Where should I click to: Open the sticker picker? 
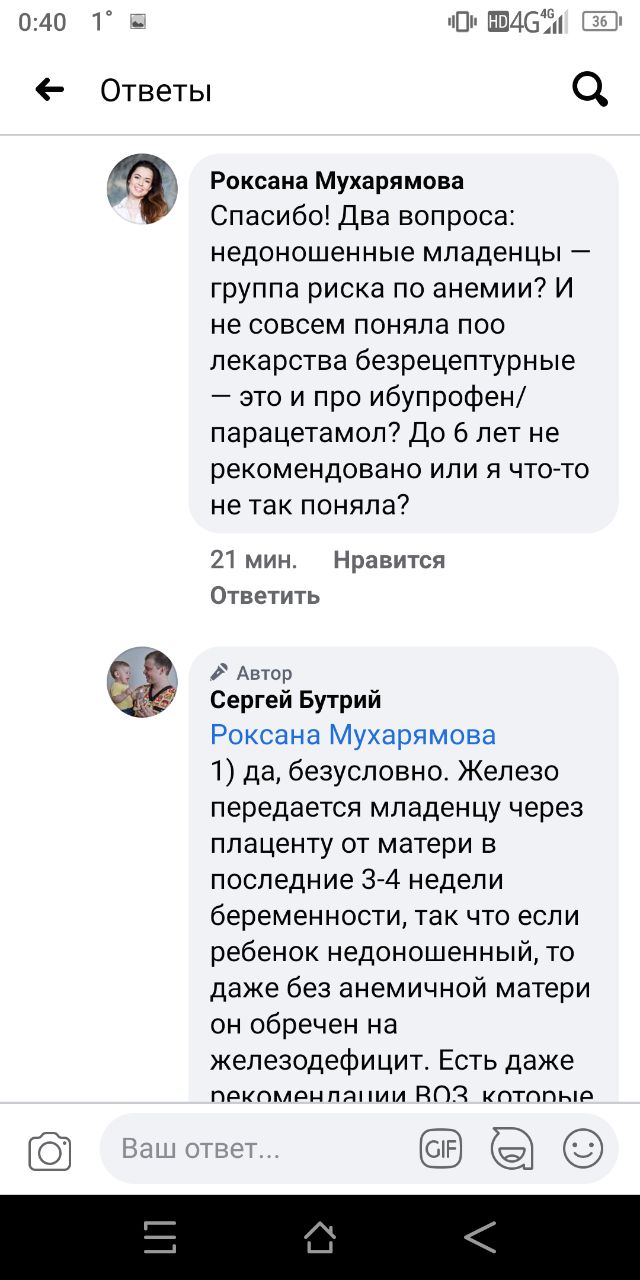point(512,1149)
